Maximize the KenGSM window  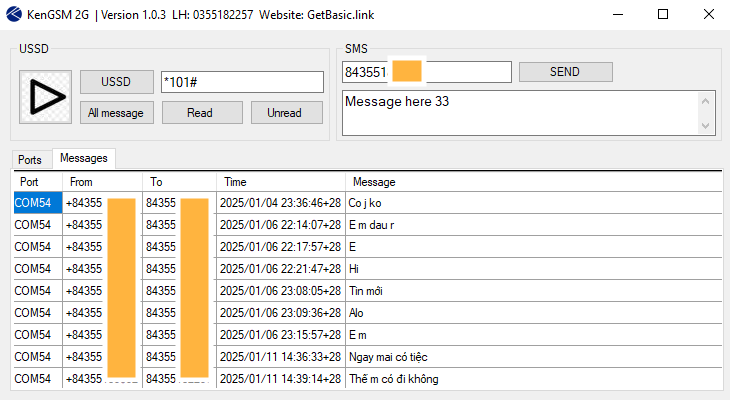coord(662,14)
